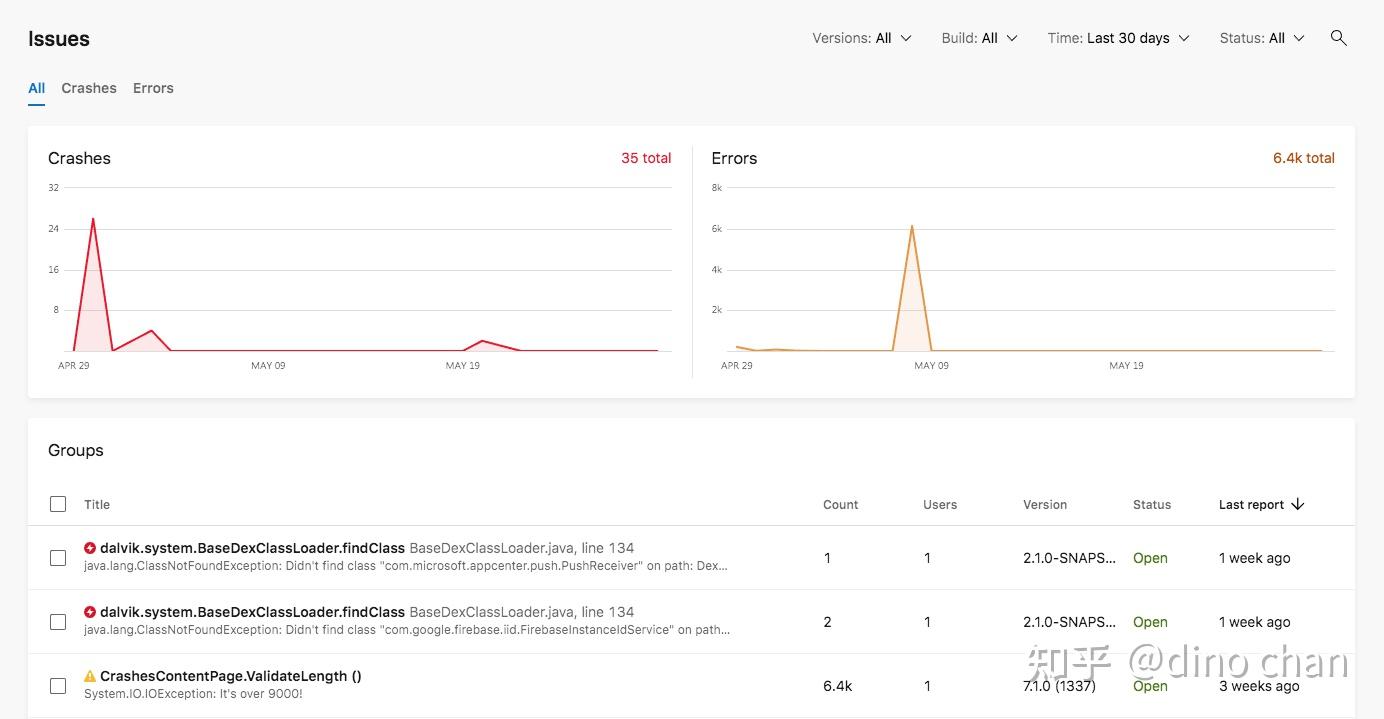
Task: Expand the Status filter dropdown
Action: 1262,38
